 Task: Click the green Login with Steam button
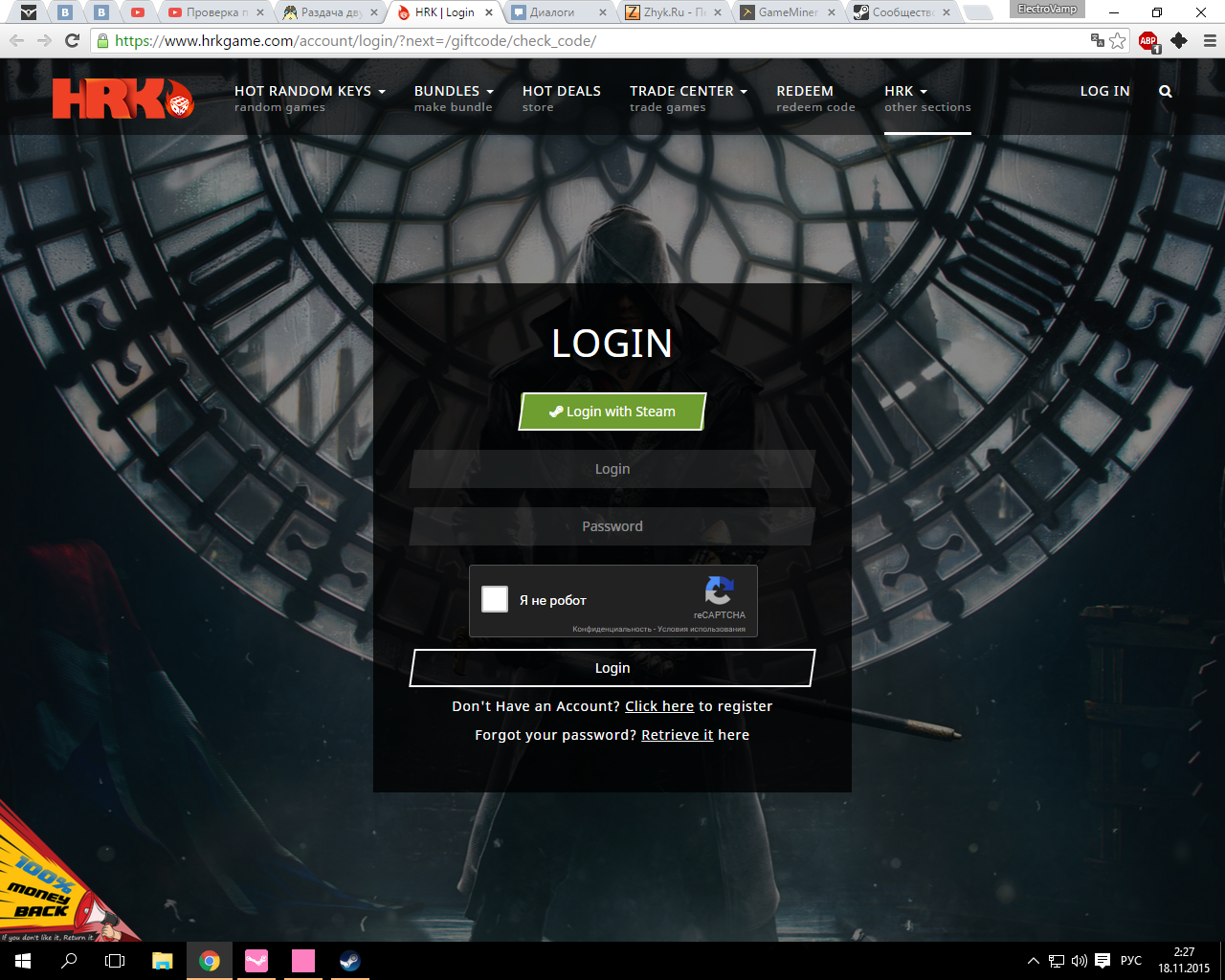coord(612,412)
